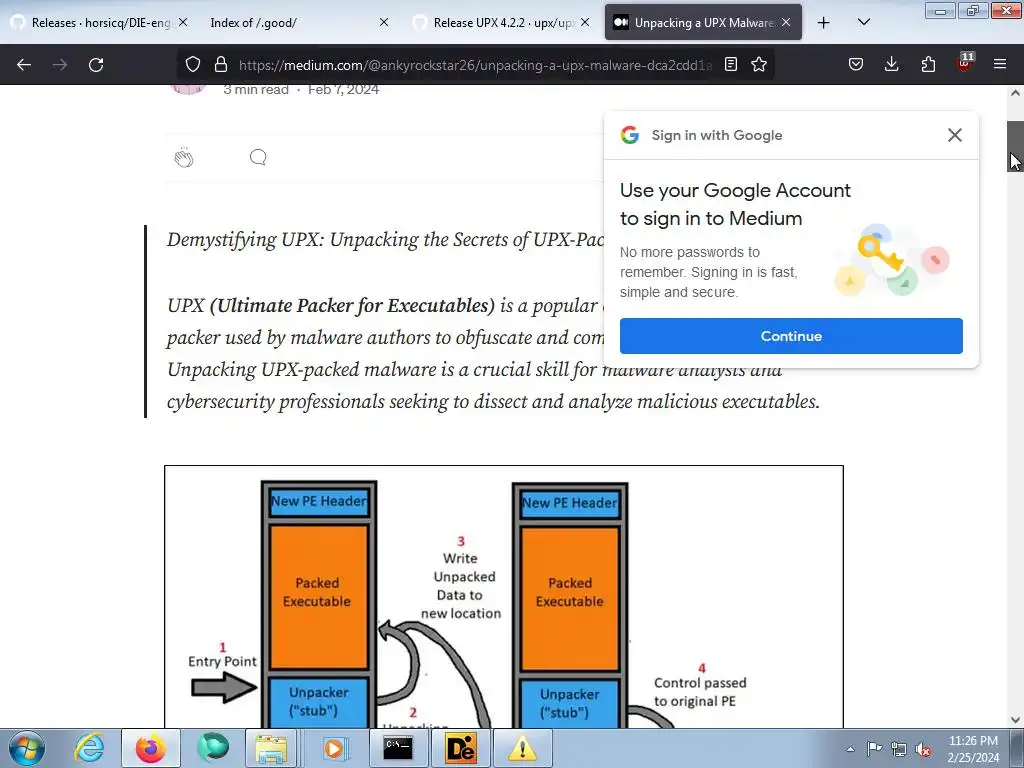Bookmark this page with the star
This screenshot has height=768, width=1024.
[x=758, y=64]
